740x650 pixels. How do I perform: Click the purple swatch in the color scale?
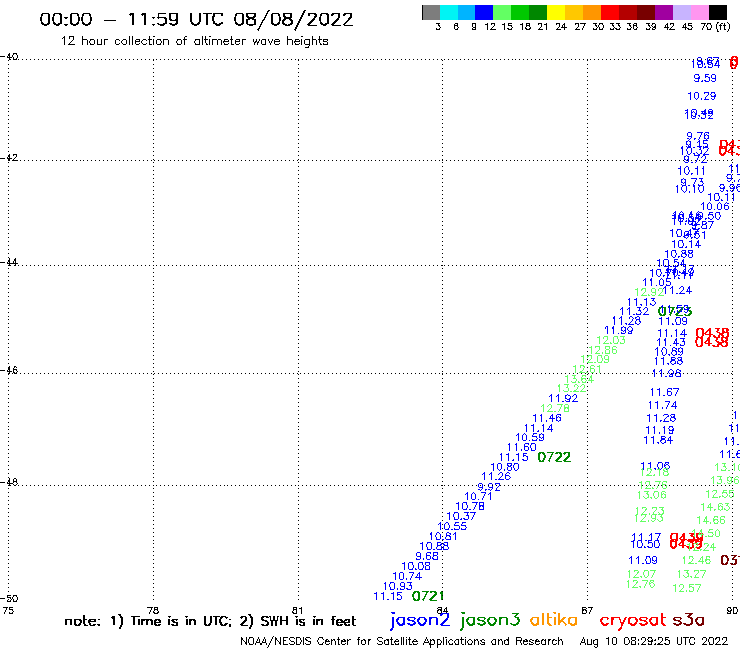pyautogui.click(x=664, y=12)
